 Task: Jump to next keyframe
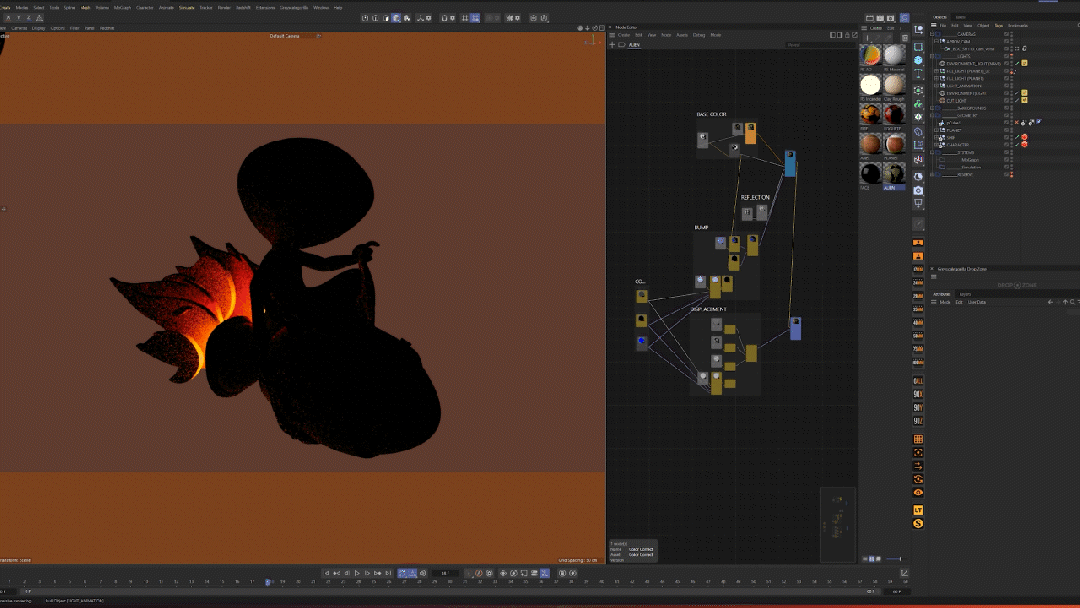(377, 573)
